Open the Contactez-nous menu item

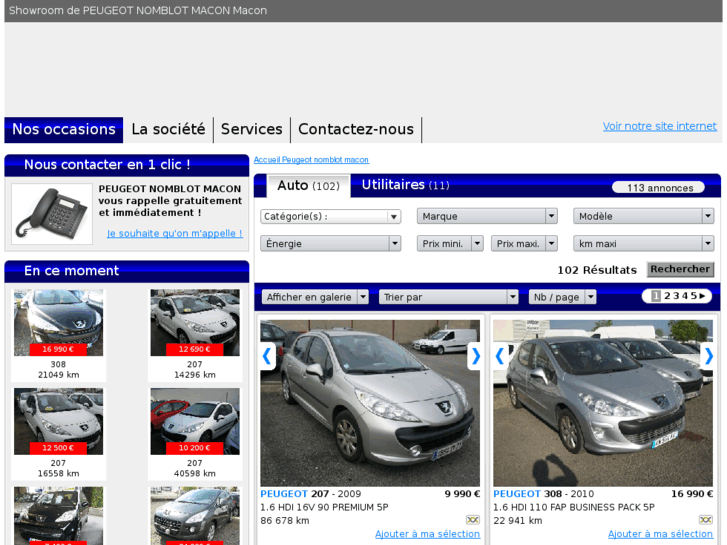click(x=356, y=129)
